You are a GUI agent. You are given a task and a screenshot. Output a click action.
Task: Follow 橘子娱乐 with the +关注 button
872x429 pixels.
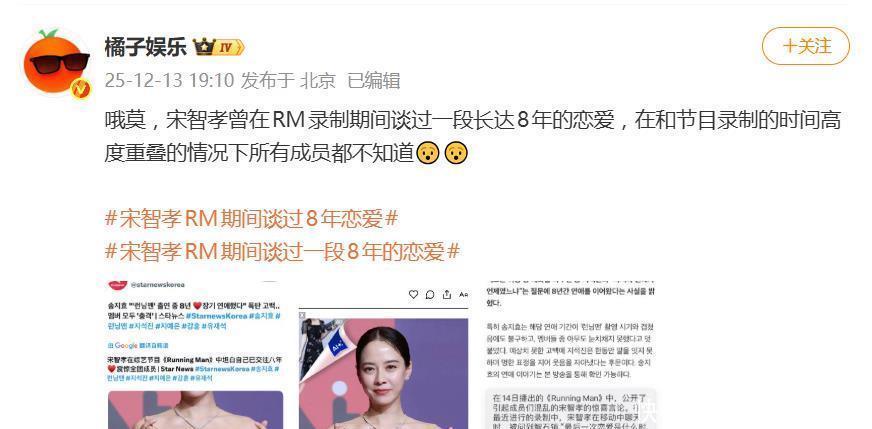pos(806,46)
